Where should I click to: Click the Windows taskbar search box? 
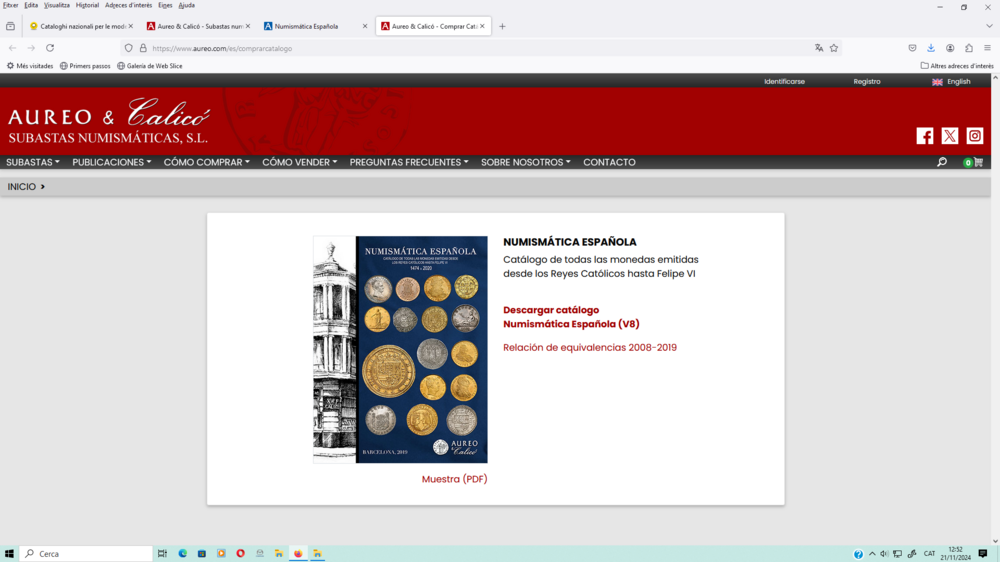coord(88,553)
